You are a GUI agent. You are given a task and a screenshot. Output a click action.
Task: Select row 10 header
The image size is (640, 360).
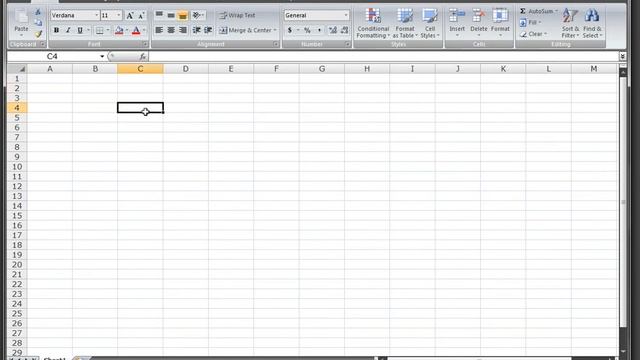(17, 167)
